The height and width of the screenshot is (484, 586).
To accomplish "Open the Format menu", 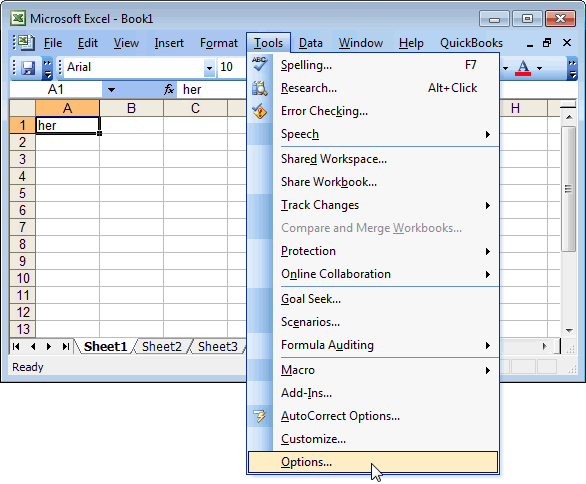I will click(x=219, y=43).
